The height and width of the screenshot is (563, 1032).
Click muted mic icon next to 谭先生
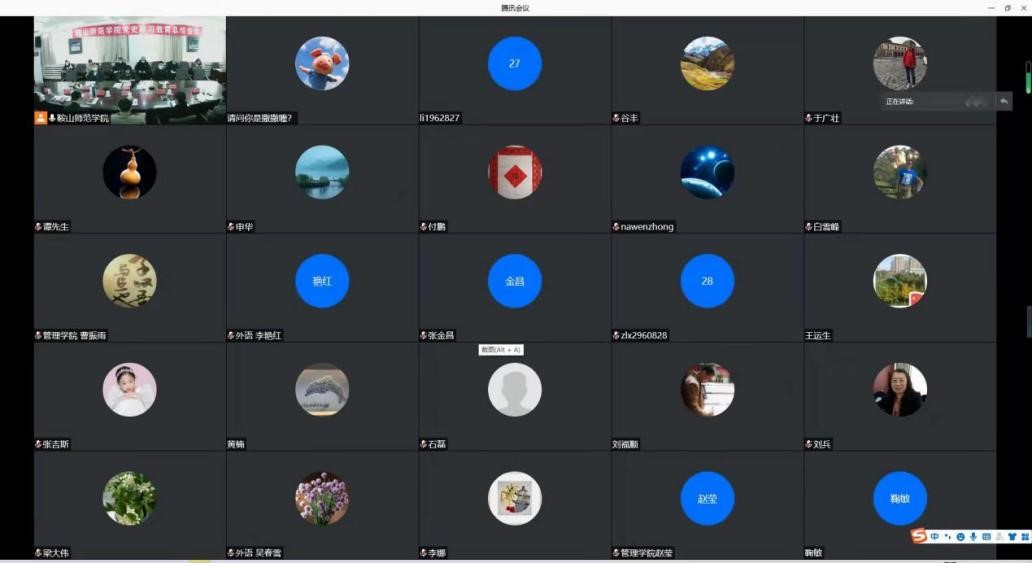point(38,227)
